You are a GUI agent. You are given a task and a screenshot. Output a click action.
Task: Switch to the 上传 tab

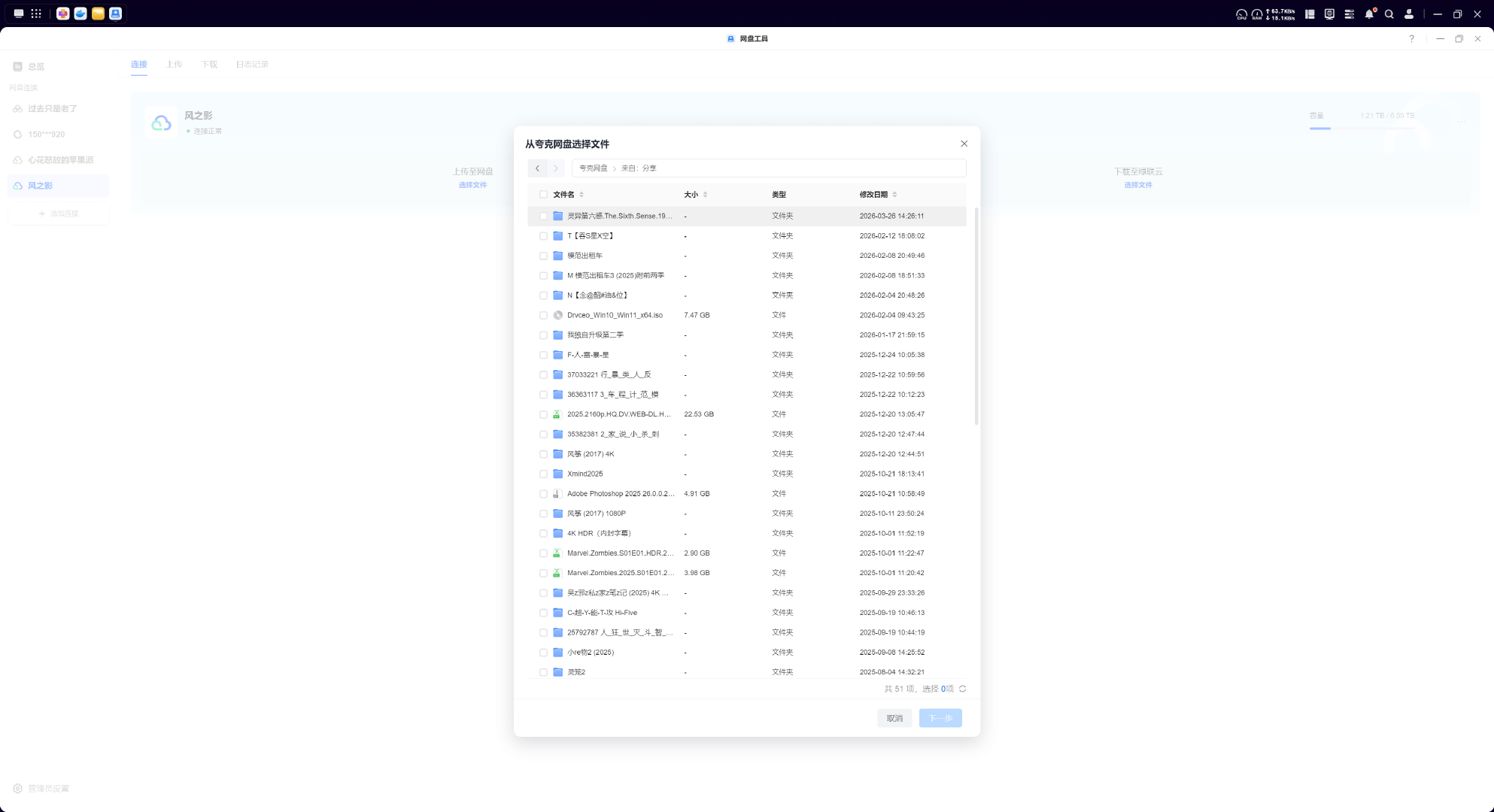174,65
